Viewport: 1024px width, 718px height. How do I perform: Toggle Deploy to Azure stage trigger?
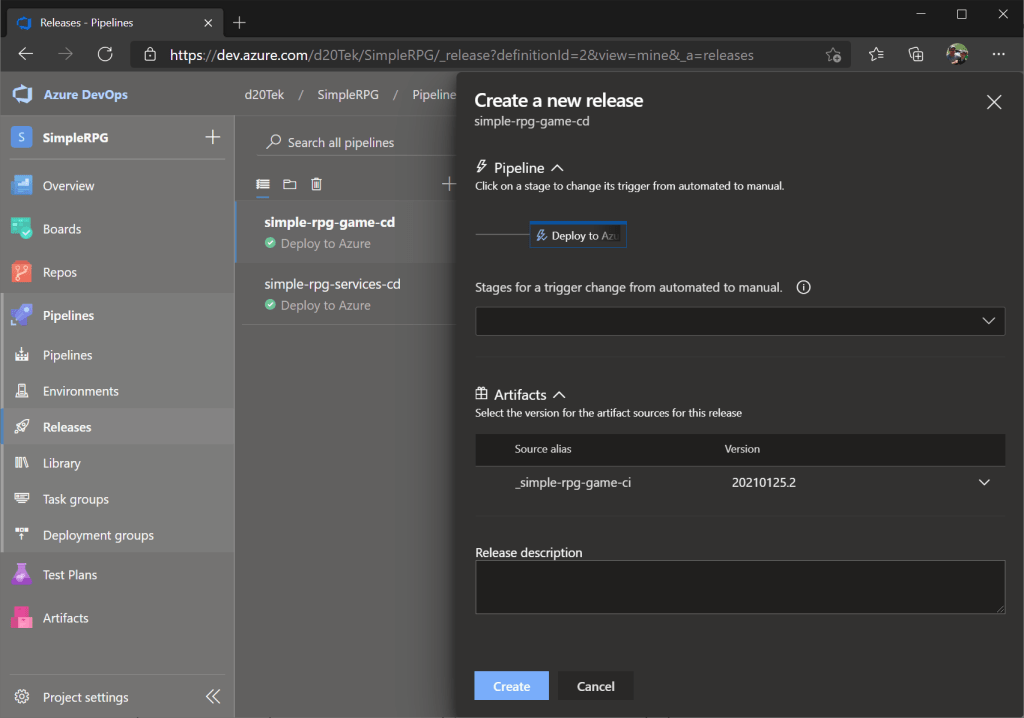578,236
